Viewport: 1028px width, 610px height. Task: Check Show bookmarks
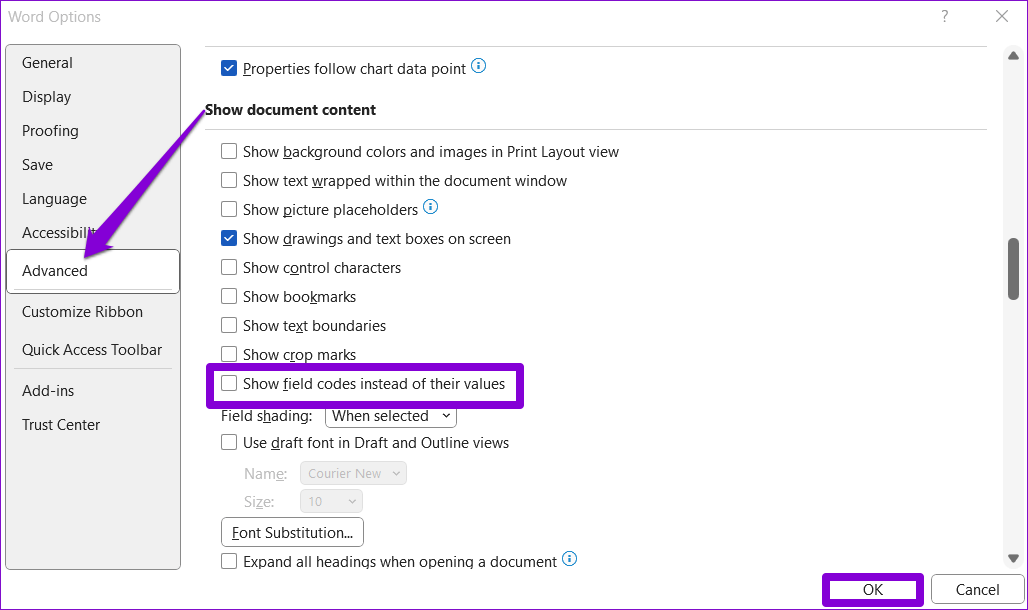(229, 296)
